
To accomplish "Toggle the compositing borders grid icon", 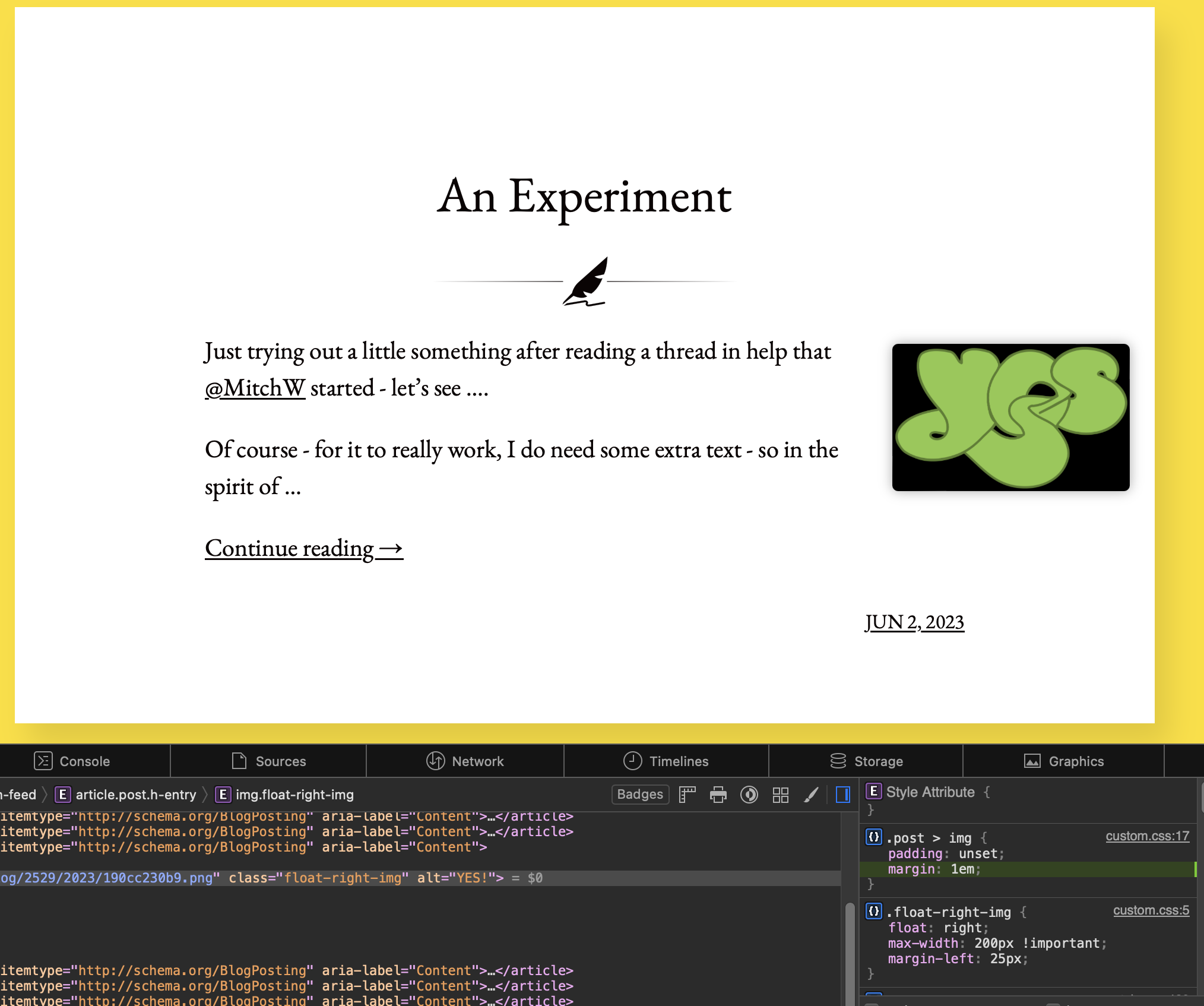I will [781, 795].
